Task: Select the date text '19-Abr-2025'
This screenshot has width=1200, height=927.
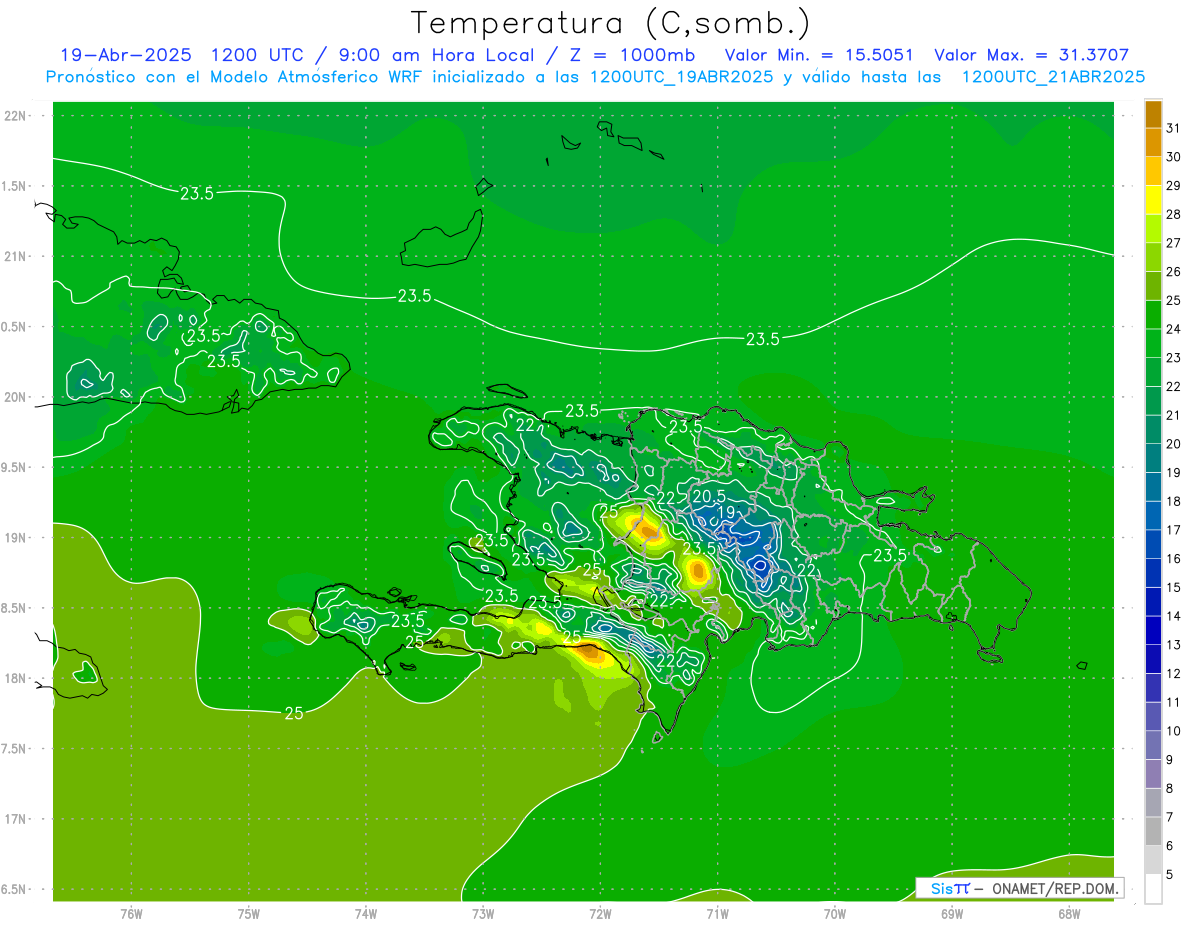Action: click(127, 55)
